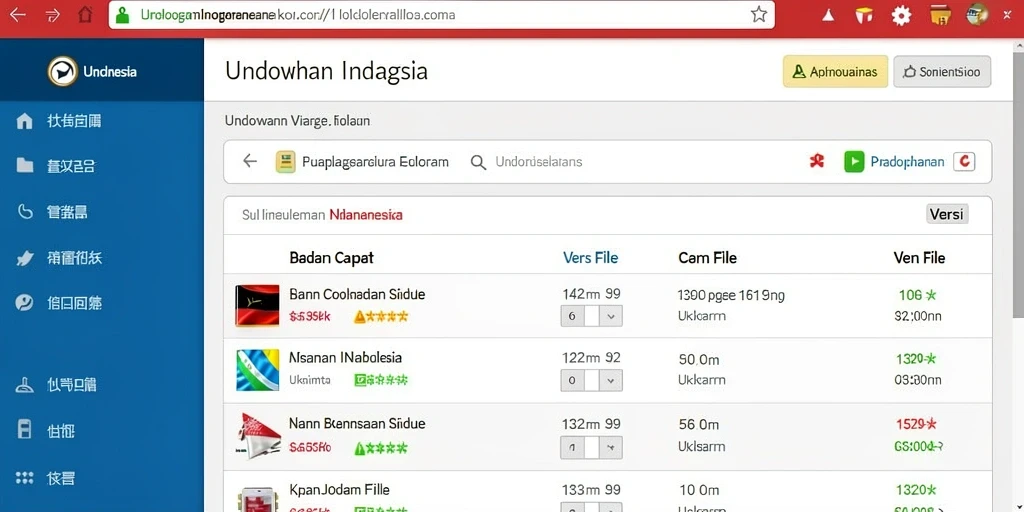Click the white triangle toolbar icon

point(828,15)
